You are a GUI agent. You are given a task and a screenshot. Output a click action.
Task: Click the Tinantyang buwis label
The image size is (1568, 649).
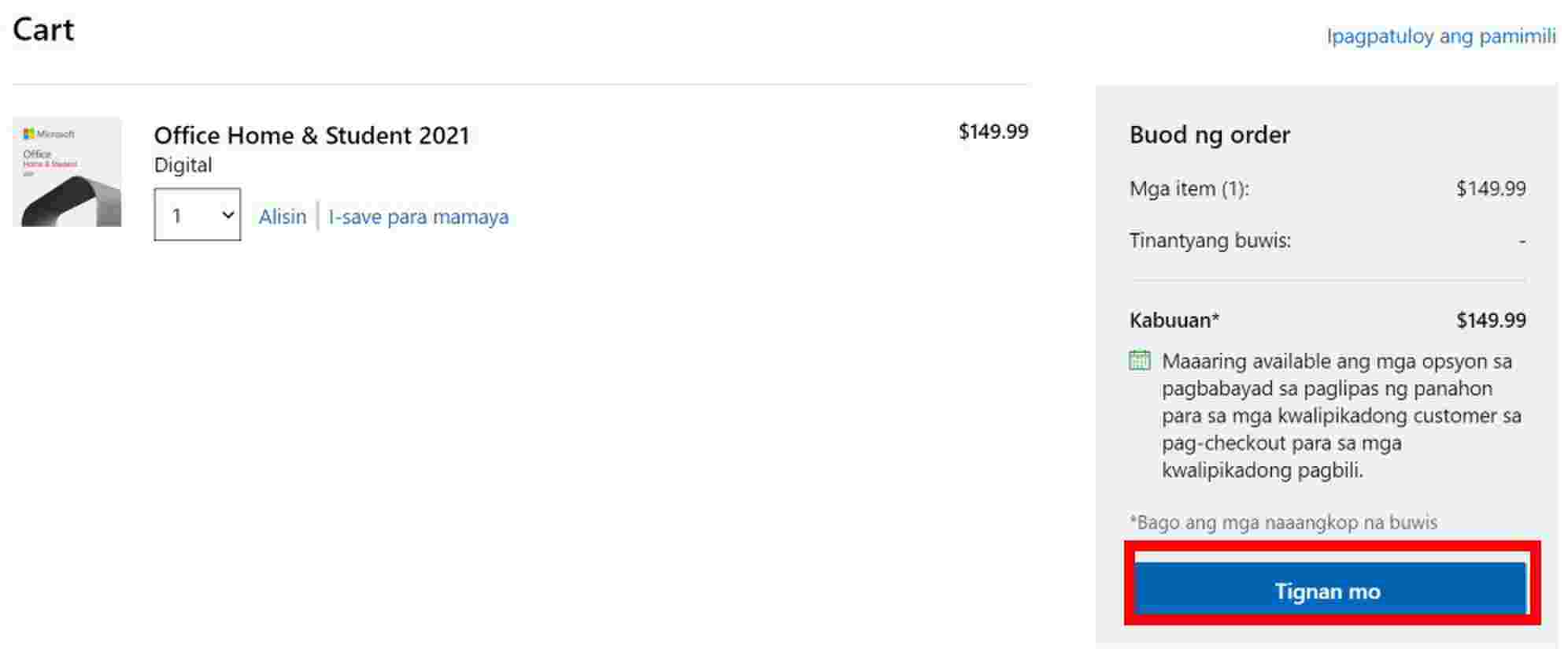(x=1210, y=240)
